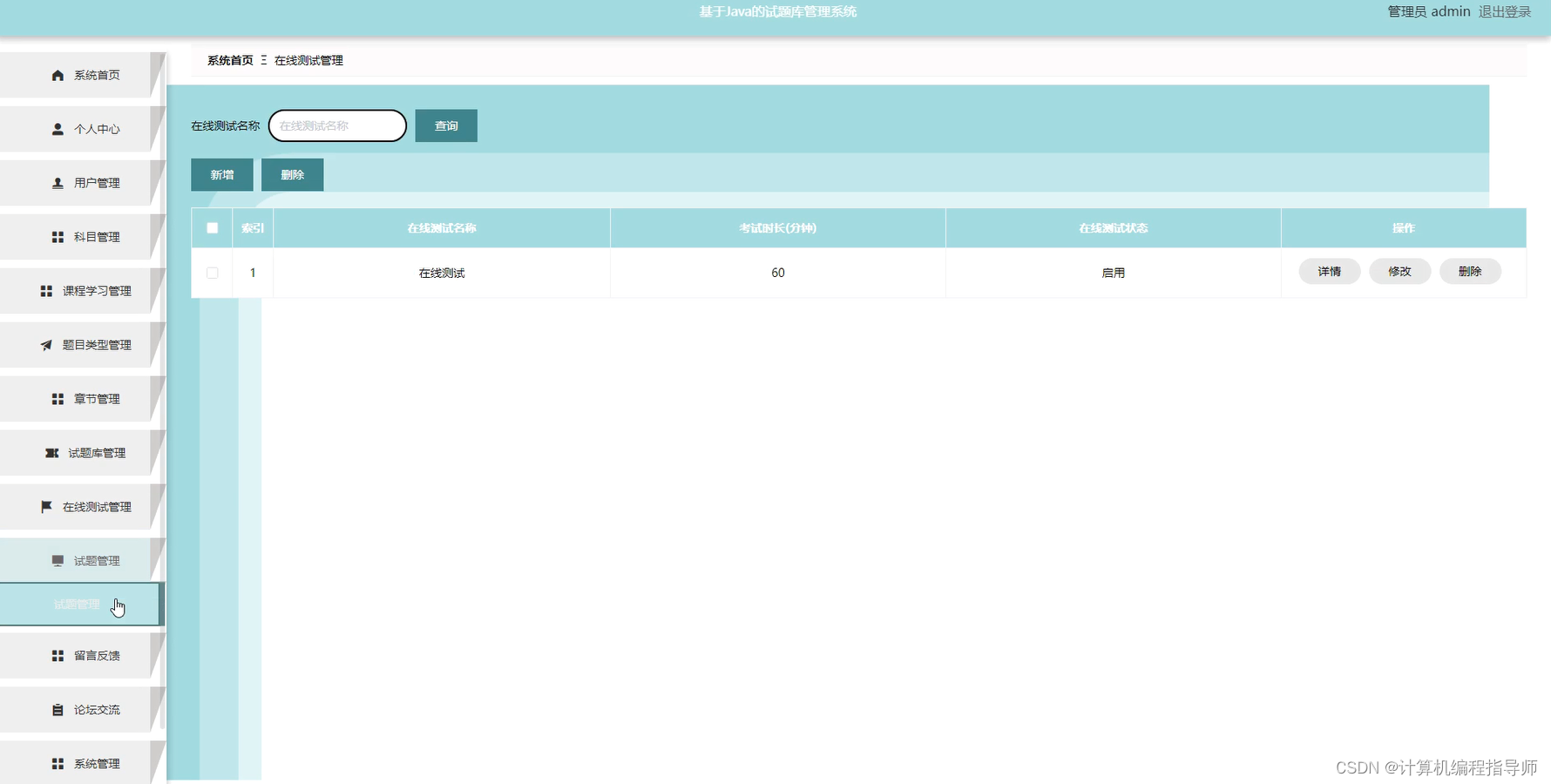
Task: Click the ticket icon beside 试题库管理
Action: click(x=52, y=453)
